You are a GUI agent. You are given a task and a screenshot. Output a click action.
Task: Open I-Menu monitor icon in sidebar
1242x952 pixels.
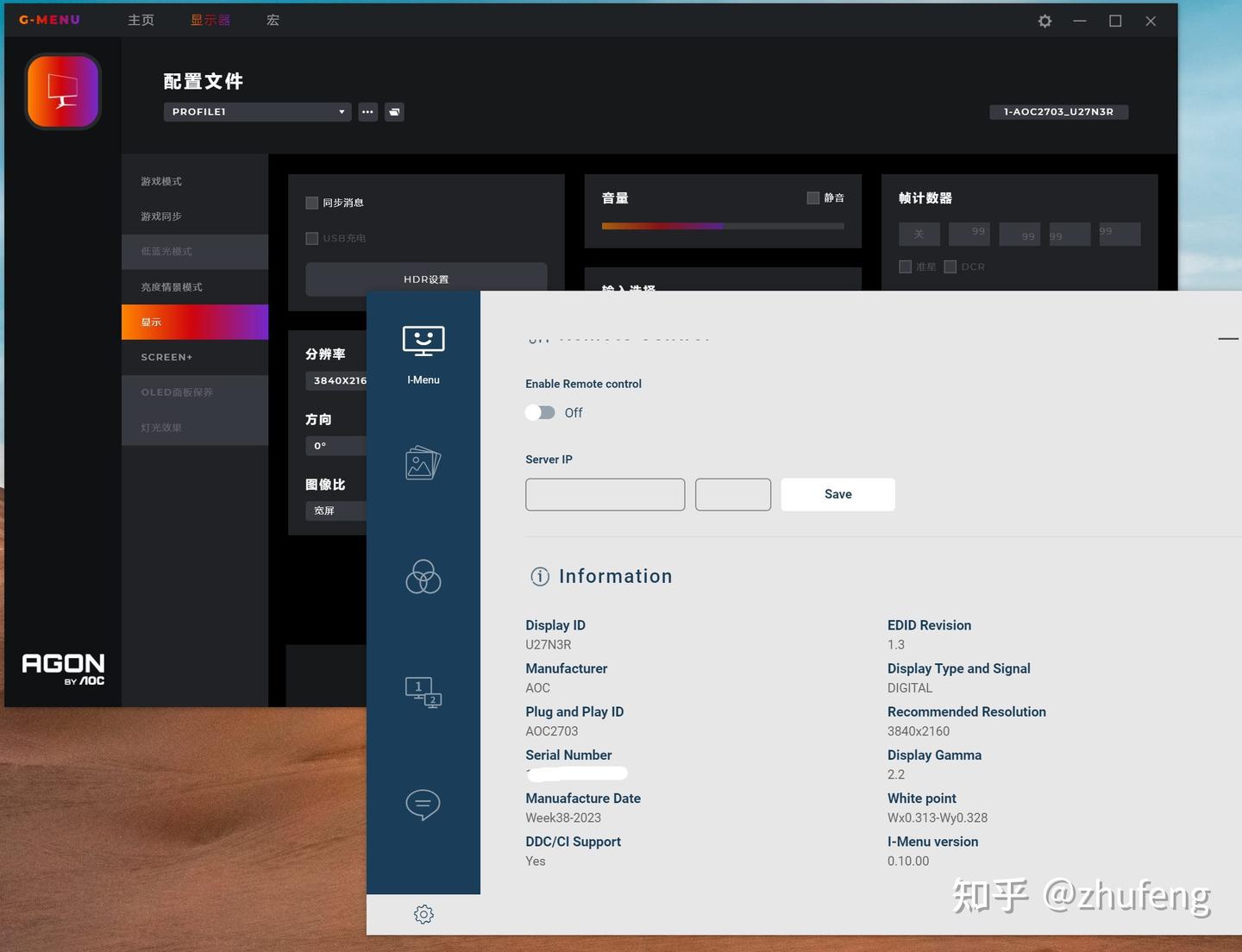(423, 341)
